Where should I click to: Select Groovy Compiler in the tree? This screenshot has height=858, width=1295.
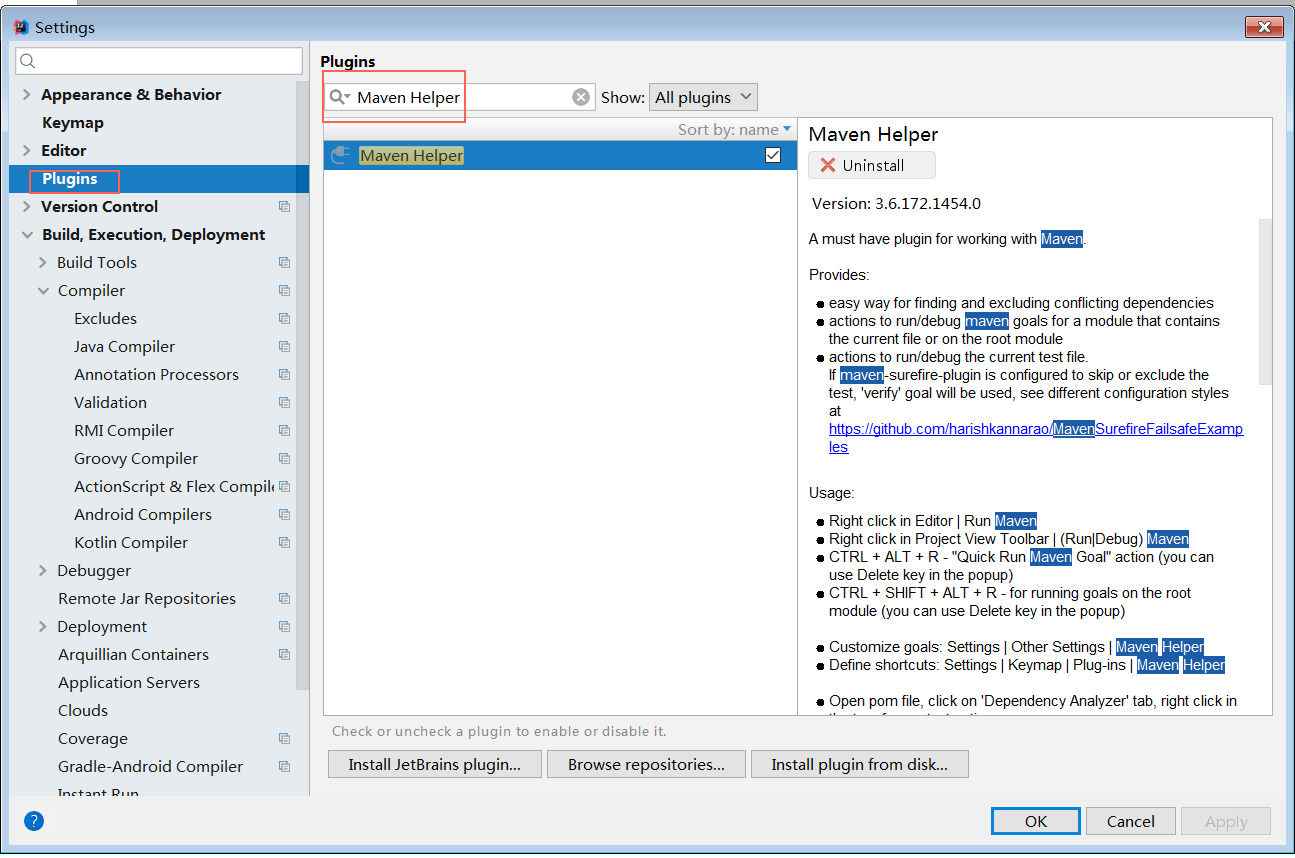(x=136, y=458)
